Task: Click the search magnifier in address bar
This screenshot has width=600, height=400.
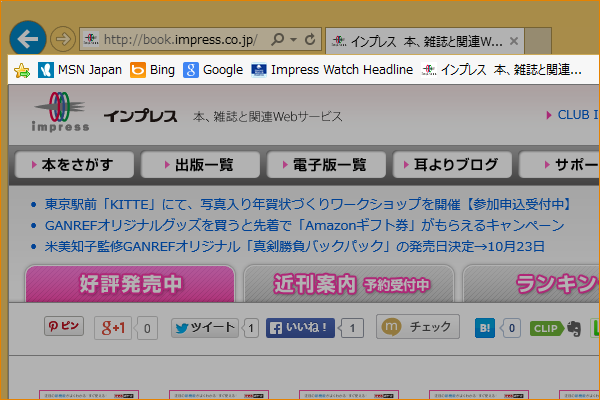Action: pos(277,39)
